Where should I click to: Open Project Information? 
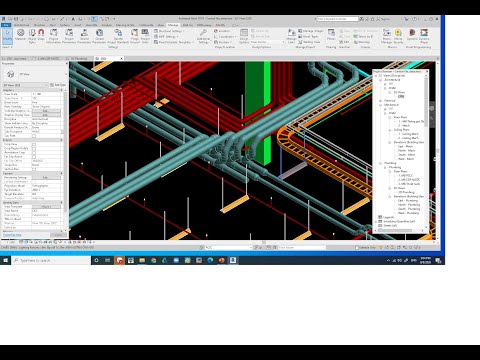click(53, 36)
